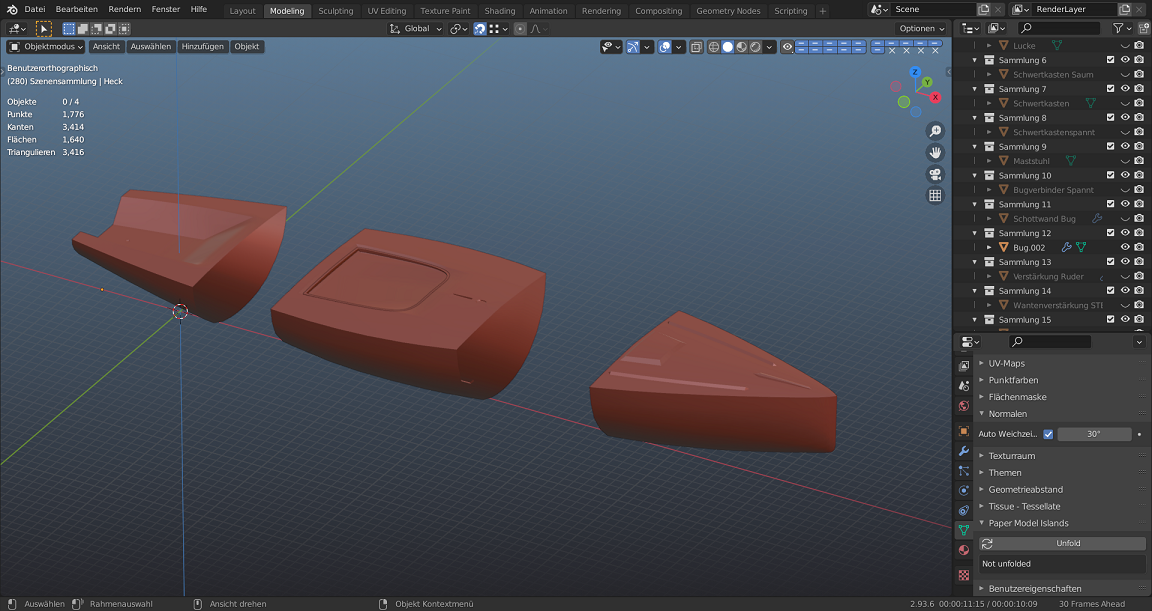Toggle the Auto Weichzeichnen checkbox

coord(1048,434)
